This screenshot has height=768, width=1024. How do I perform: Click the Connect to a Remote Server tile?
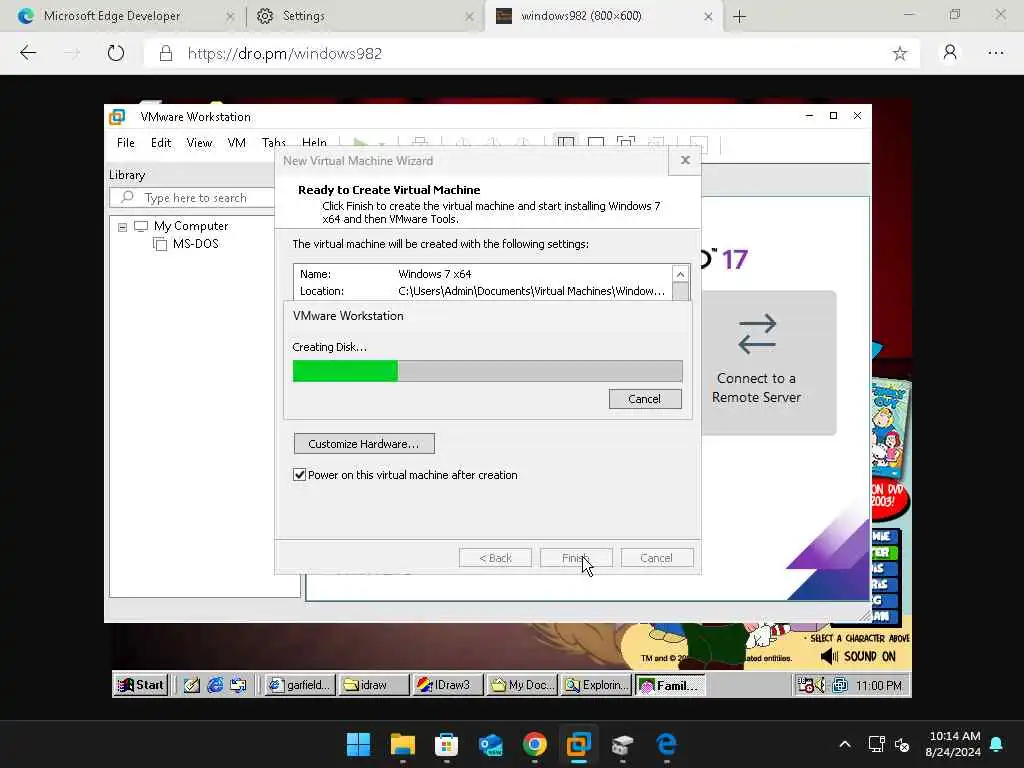point(768,363)
